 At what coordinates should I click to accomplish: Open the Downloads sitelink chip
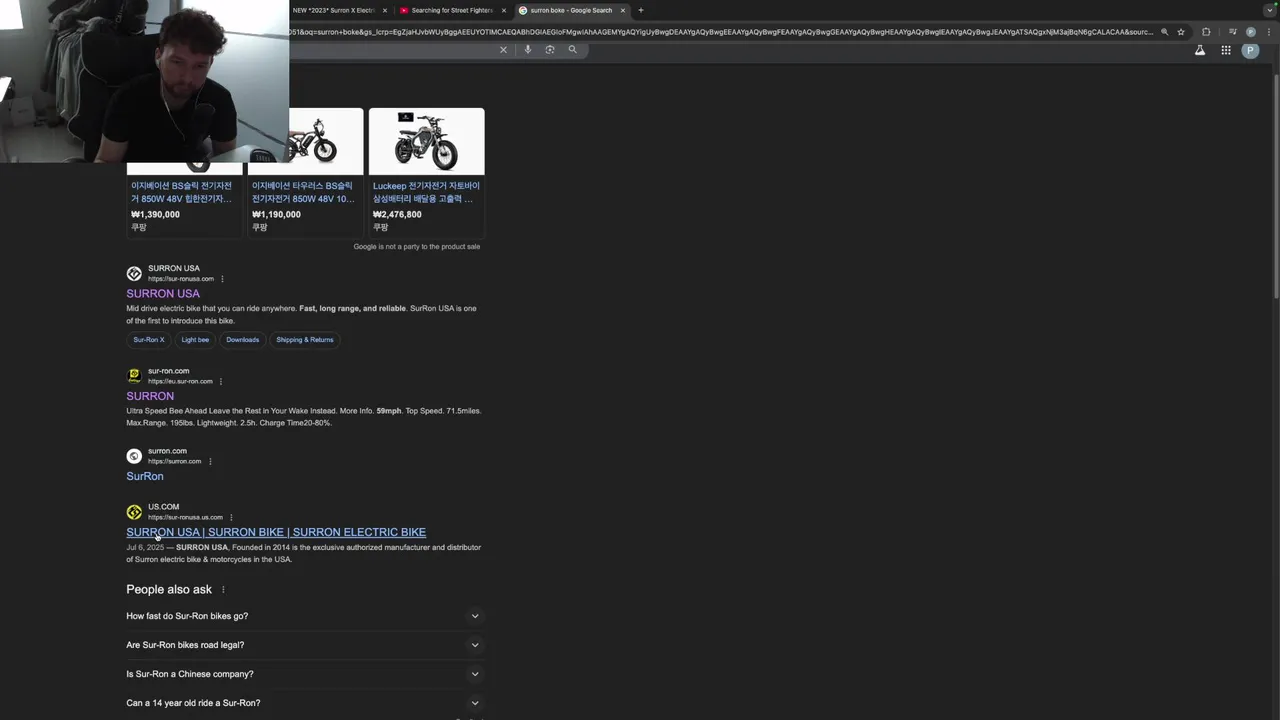[242, 340]
